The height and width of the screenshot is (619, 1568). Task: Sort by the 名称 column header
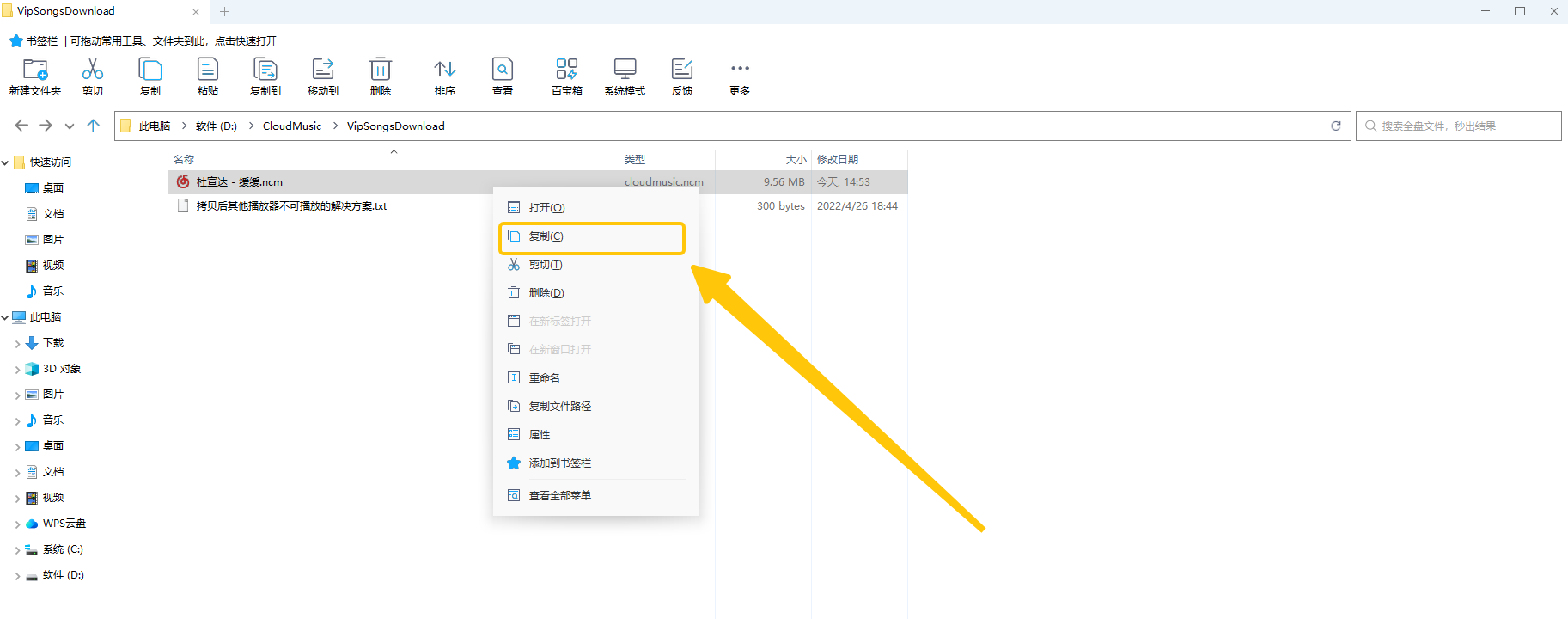tap(394, 159)
